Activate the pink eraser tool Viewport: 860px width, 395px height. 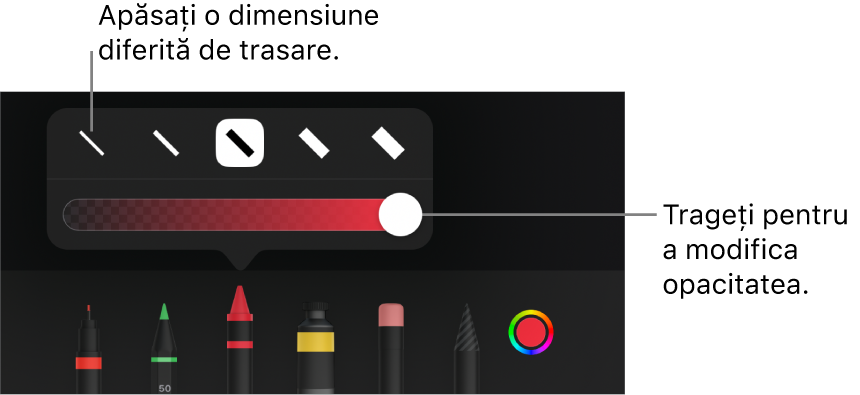(391, 348)
